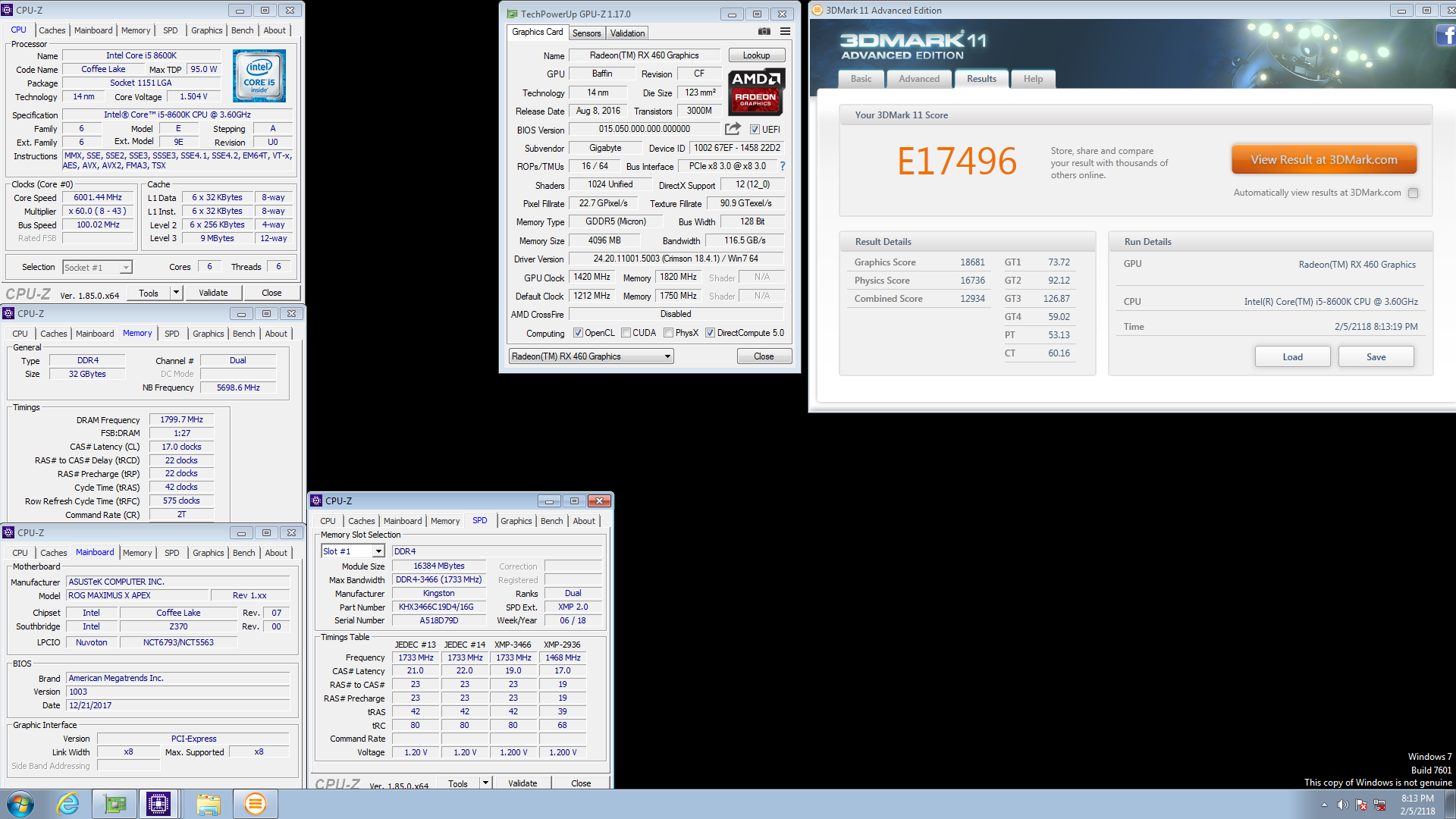Switch to Caches tab in CPU-Z CPU window
This screenshot has height=819, width=1456.
click(x=52, y=30)
